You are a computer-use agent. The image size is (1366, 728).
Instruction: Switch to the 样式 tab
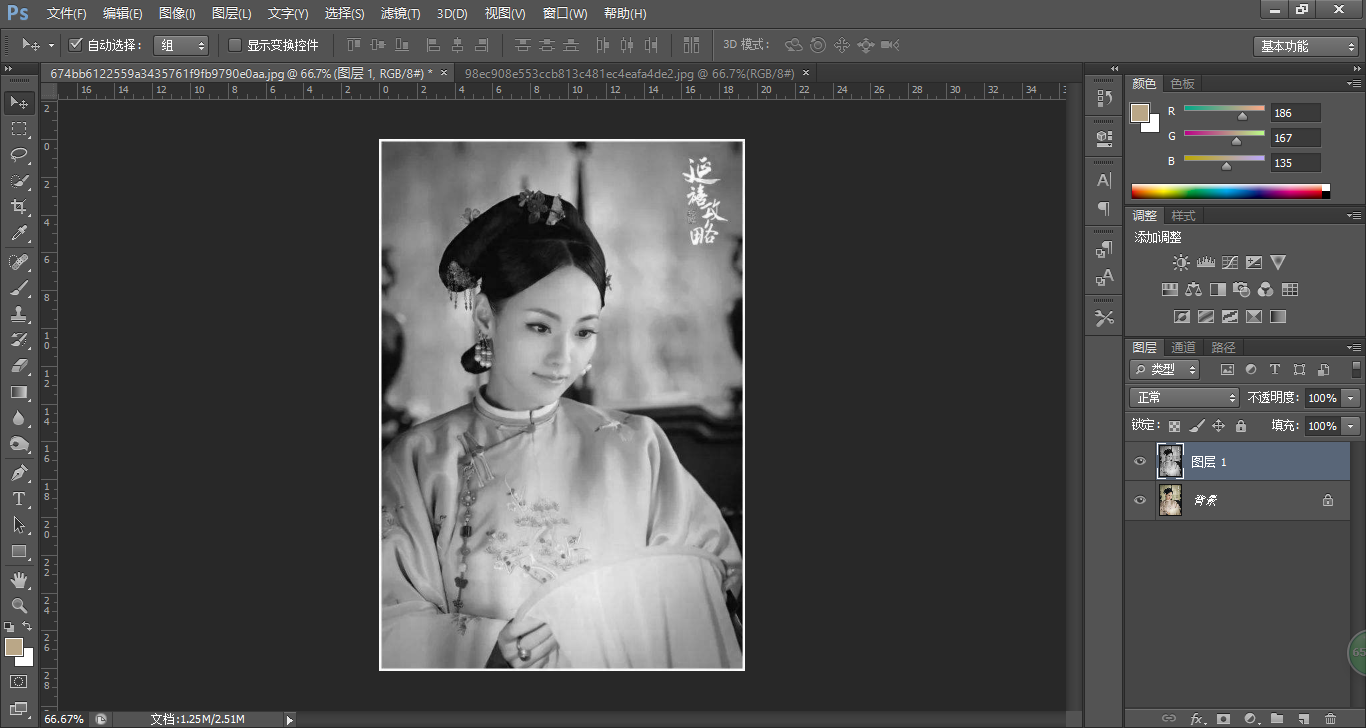pyautogui.click(x=1183, y=216)
